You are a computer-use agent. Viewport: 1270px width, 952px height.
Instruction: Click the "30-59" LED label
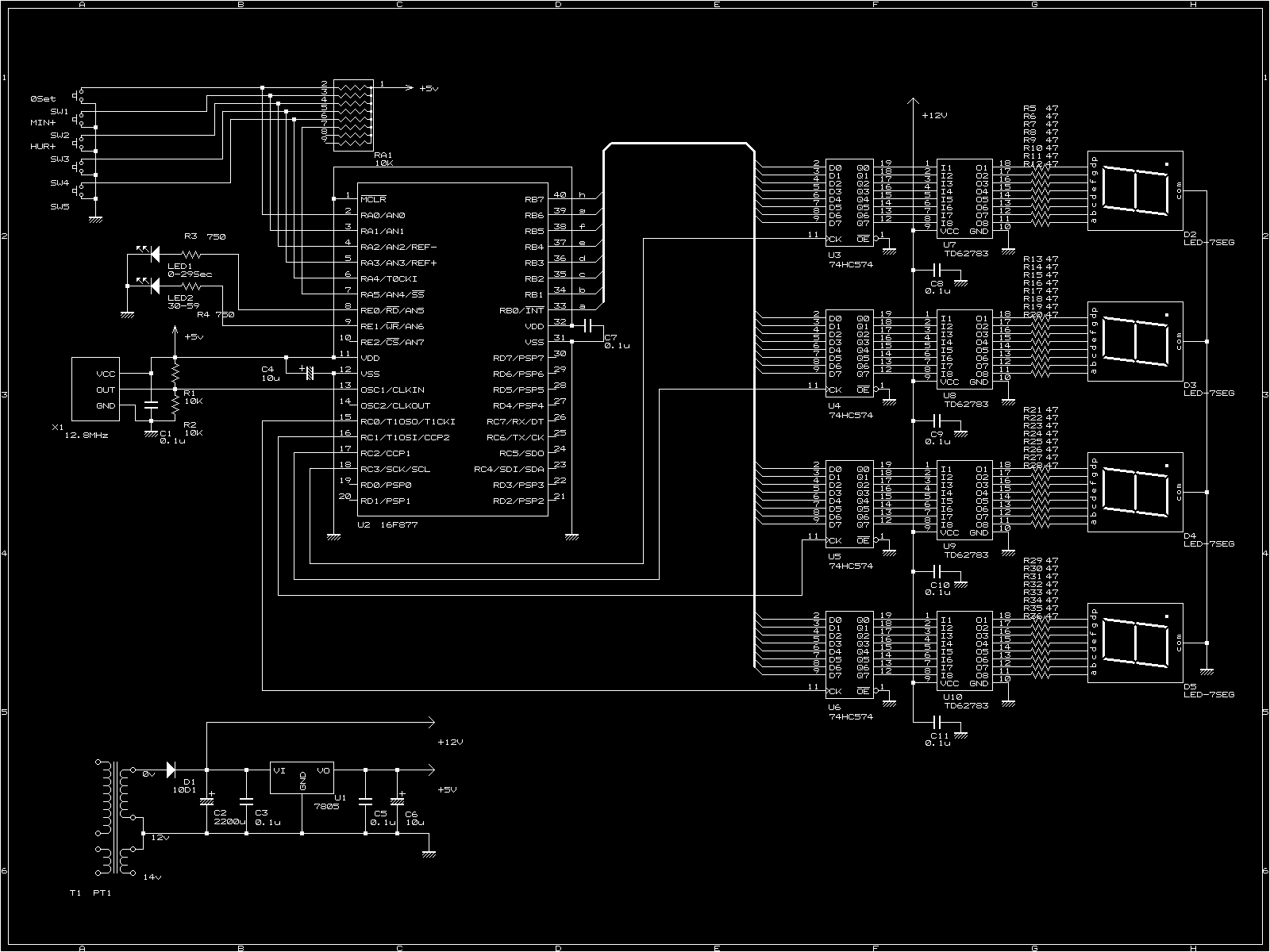pyautogui.click(x=183, y=305)
